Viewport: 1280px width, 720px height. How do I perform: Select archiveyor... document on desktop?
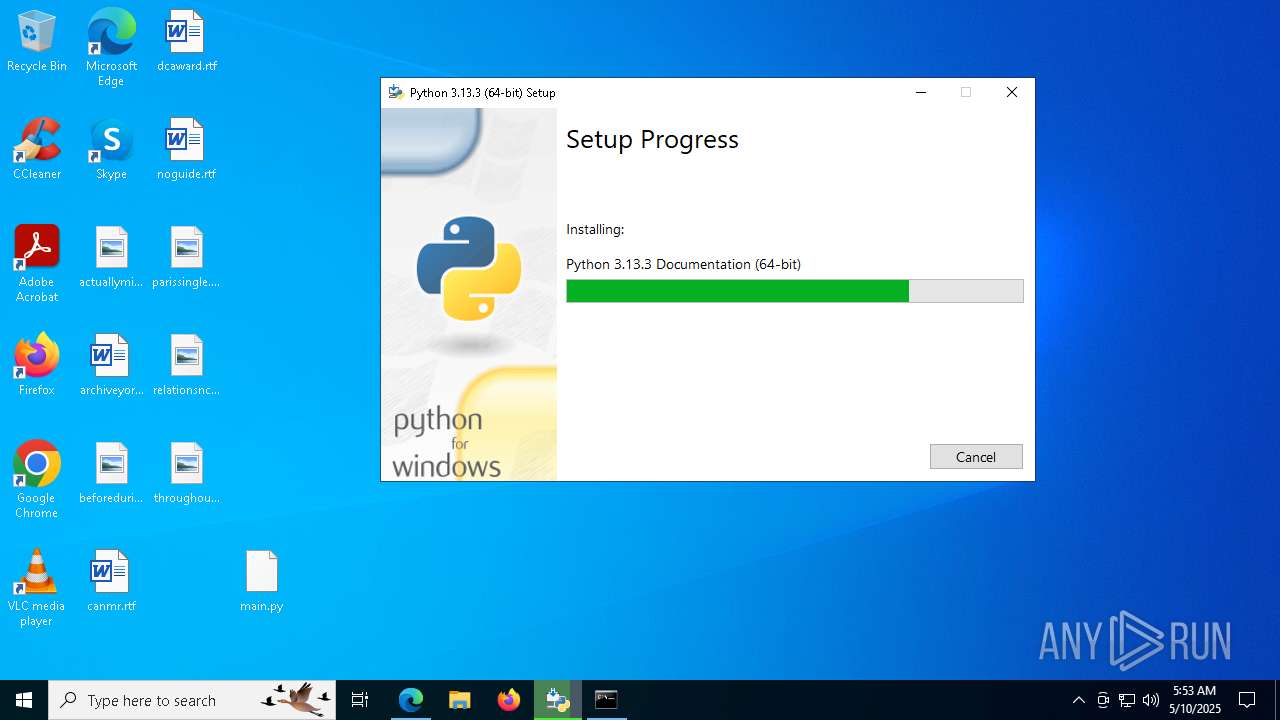111,366
